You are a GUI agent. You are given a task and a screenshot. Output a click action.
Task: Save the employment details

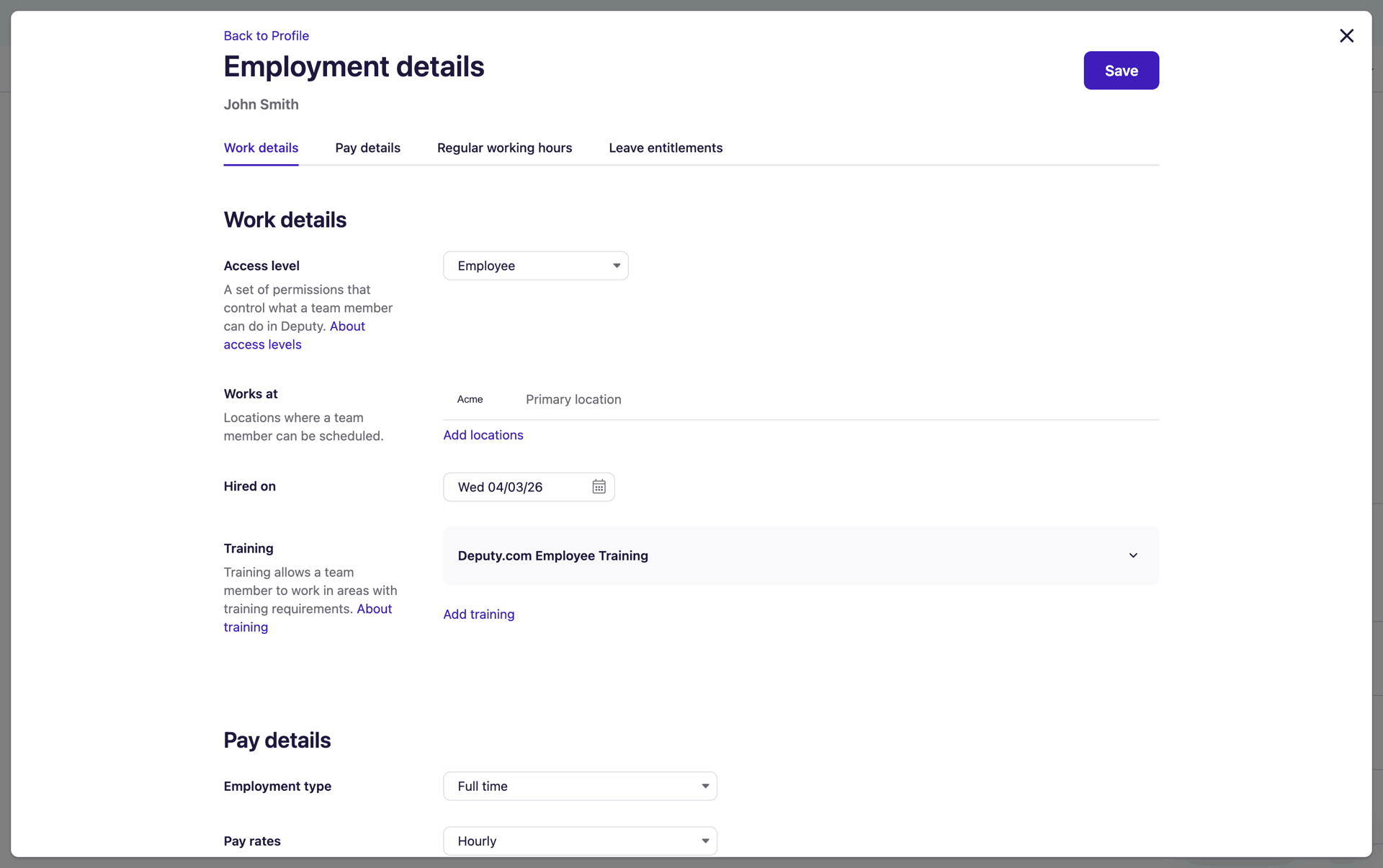point(1121,71)
